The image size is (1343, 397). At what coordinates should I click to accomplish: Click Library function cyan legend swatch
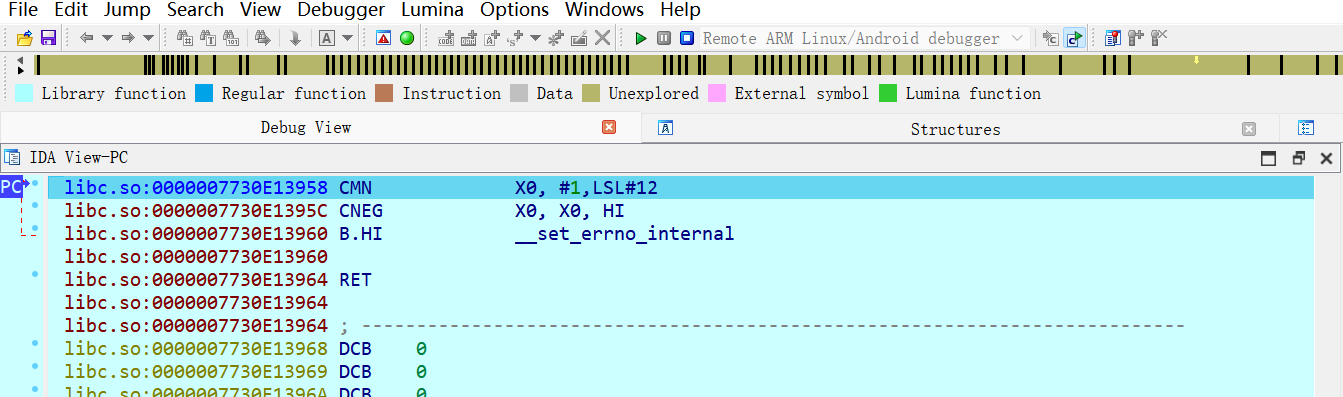point(24,94)
